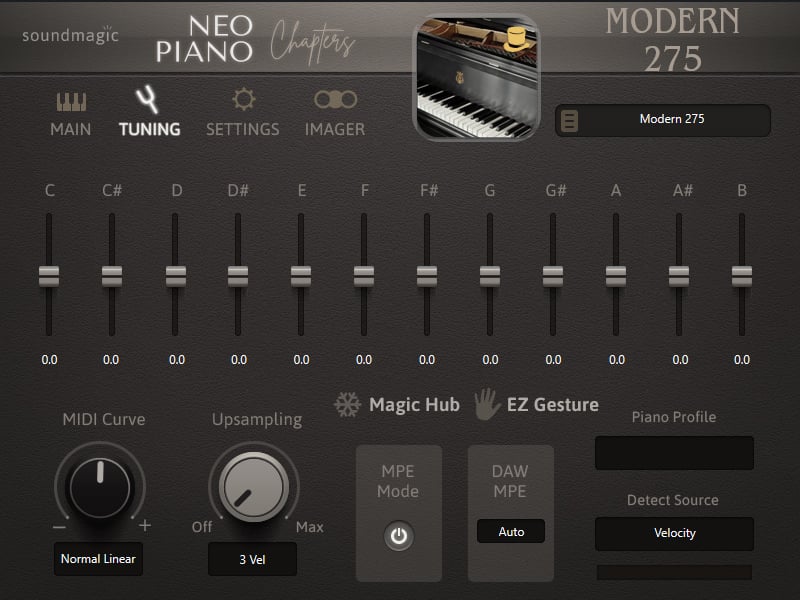800x600 pixels.
Task: Toggle the MPE Mode power button
Action: pyautogui.click(x=398, y=536)
